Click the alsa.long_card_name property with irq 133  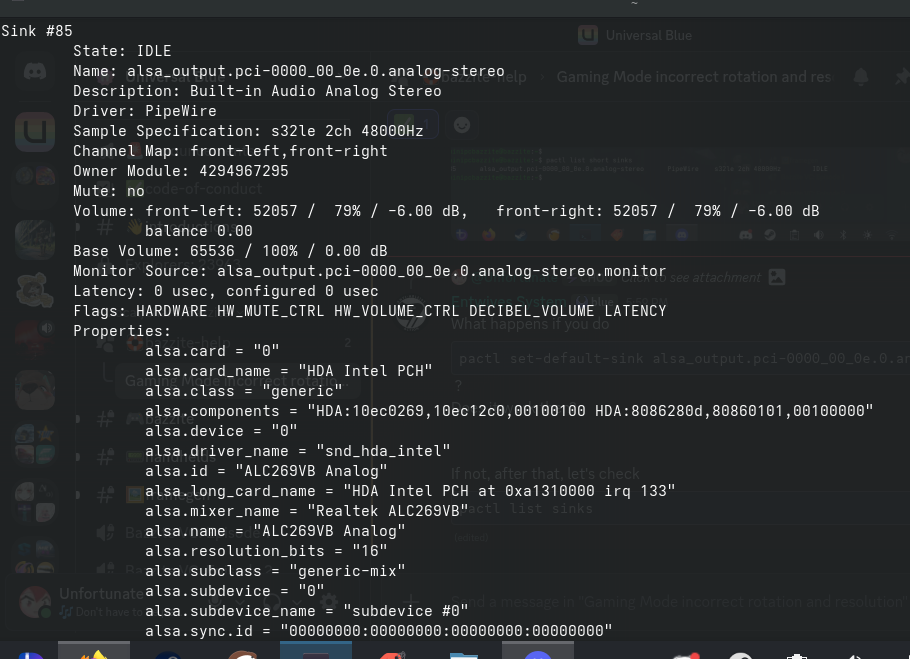tap(410, 491)
